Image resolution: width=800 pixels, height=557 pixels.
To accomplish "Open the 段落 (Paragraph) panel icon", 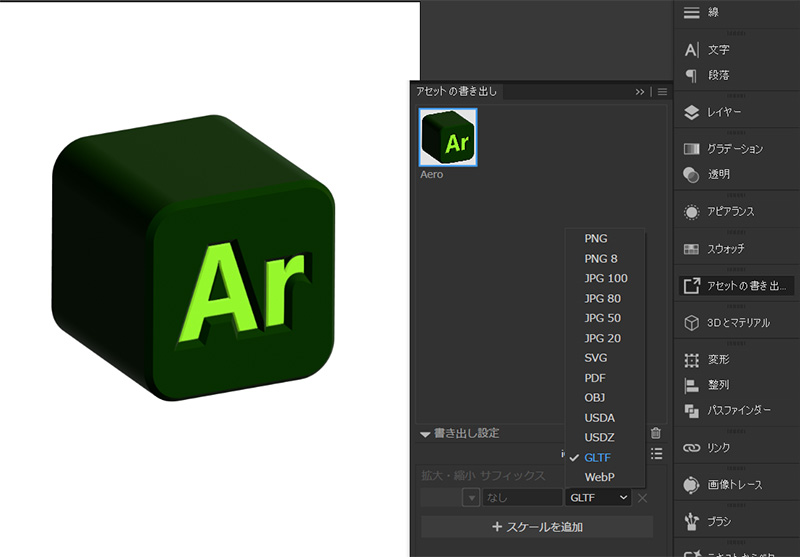I will click(691, 75).
